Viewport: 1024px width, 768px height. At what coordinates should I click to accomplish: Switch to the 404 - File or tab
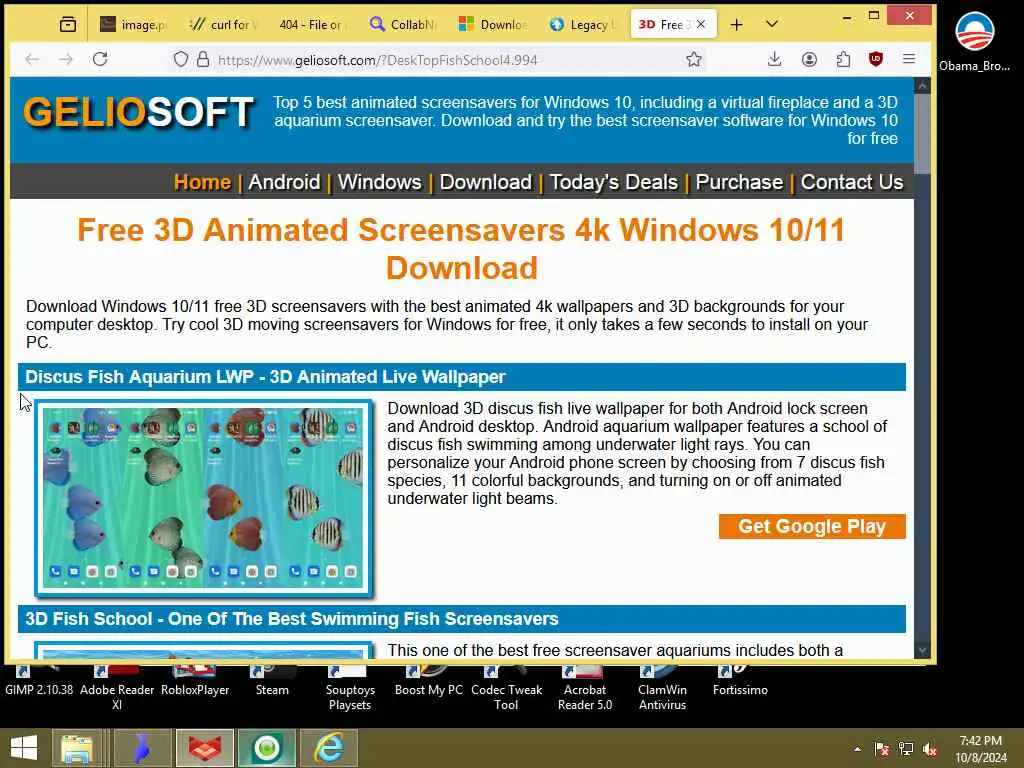click(x=311, y=25)
